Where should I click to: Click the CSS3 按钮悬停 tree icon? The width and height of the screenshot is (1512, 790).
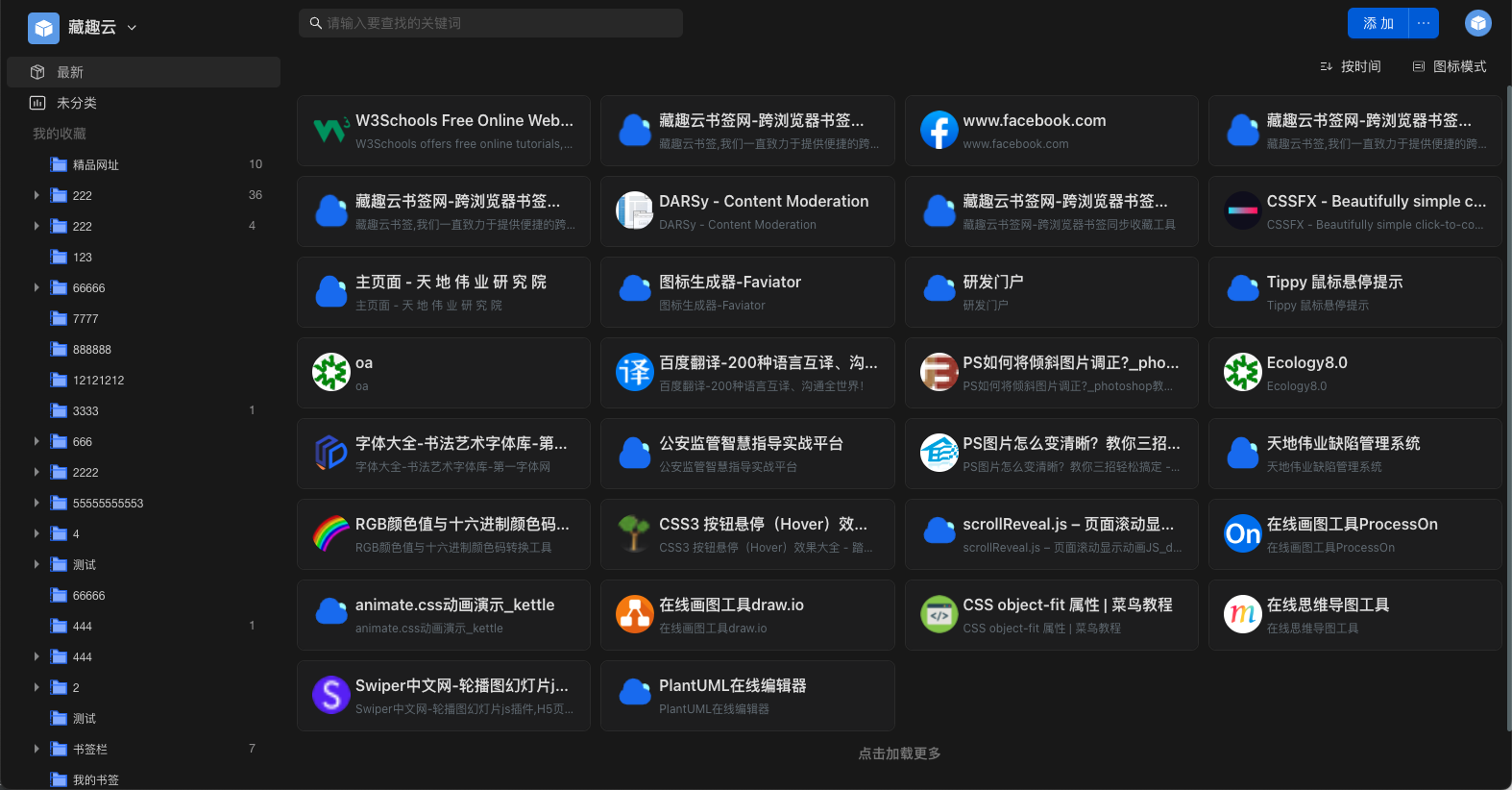pyautogui.click(x=635, y=533)
